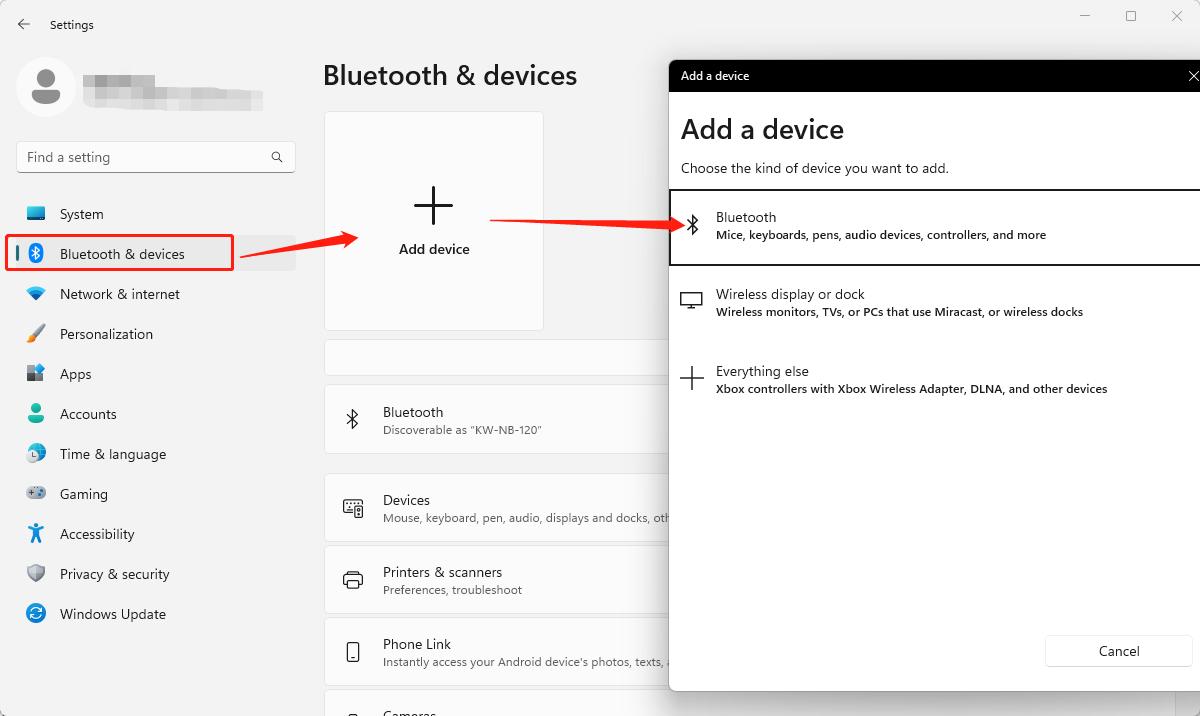The height and width of the screenshot is (716, 1200).
Task: Open Windows Update in sidebar
Action: point(155,614)
